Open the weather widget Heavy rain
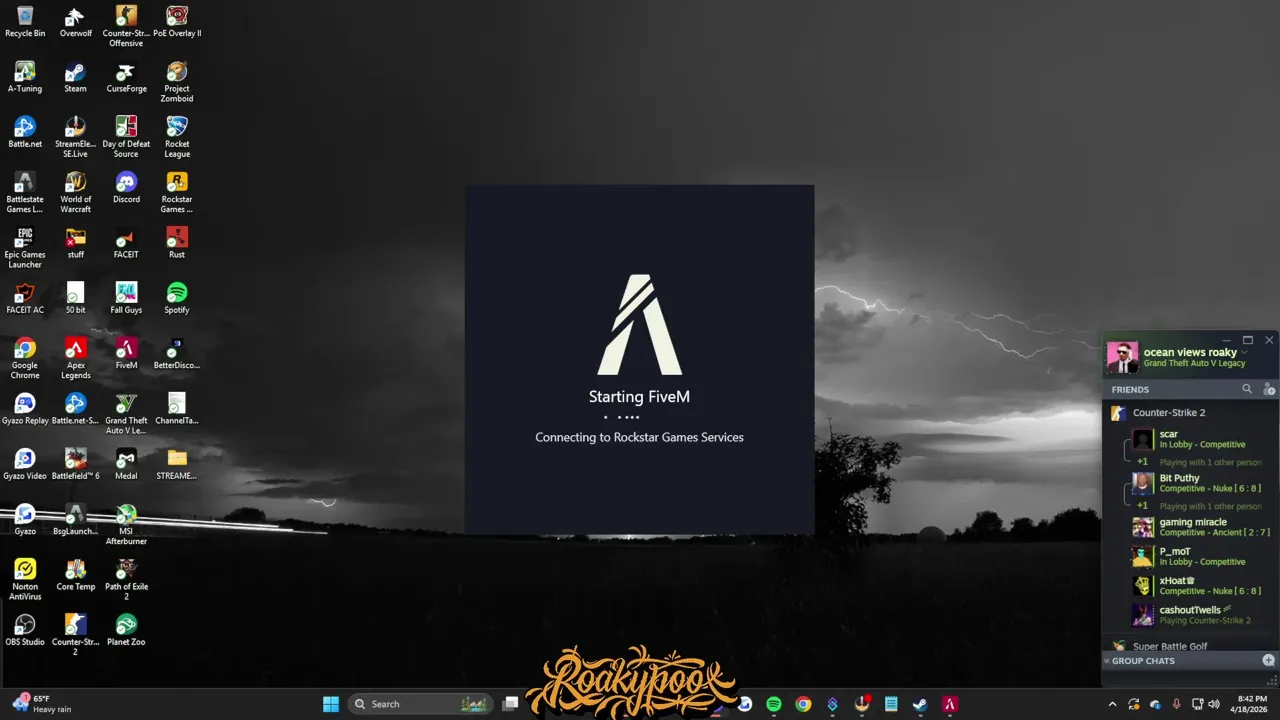 coord(42,704)
